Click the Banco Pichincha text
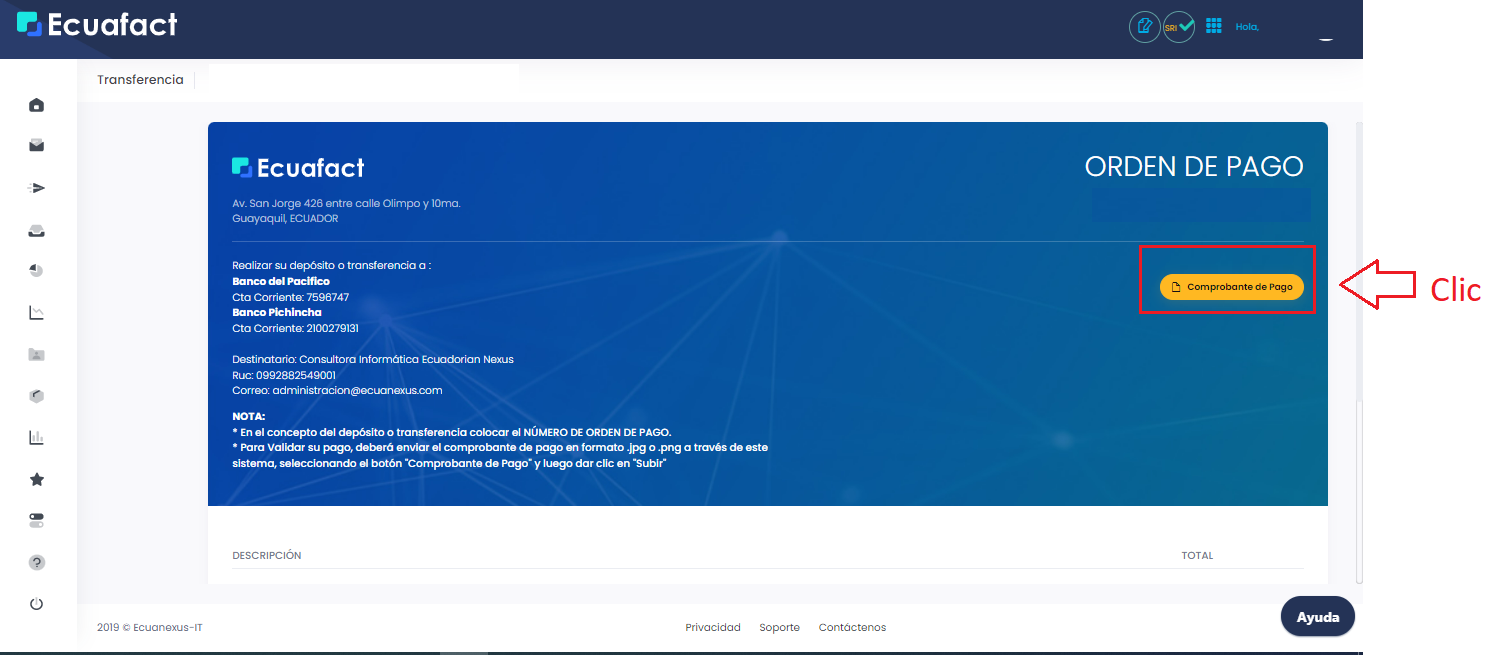This screenshot has height=655, width=1491. point(277,312)
